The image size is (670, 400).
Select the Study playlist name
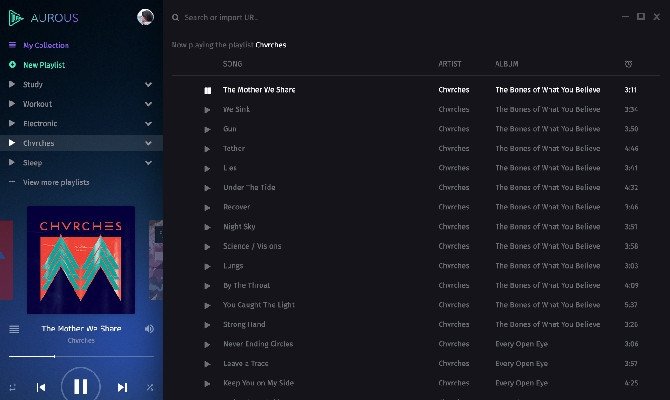[33, 84]
